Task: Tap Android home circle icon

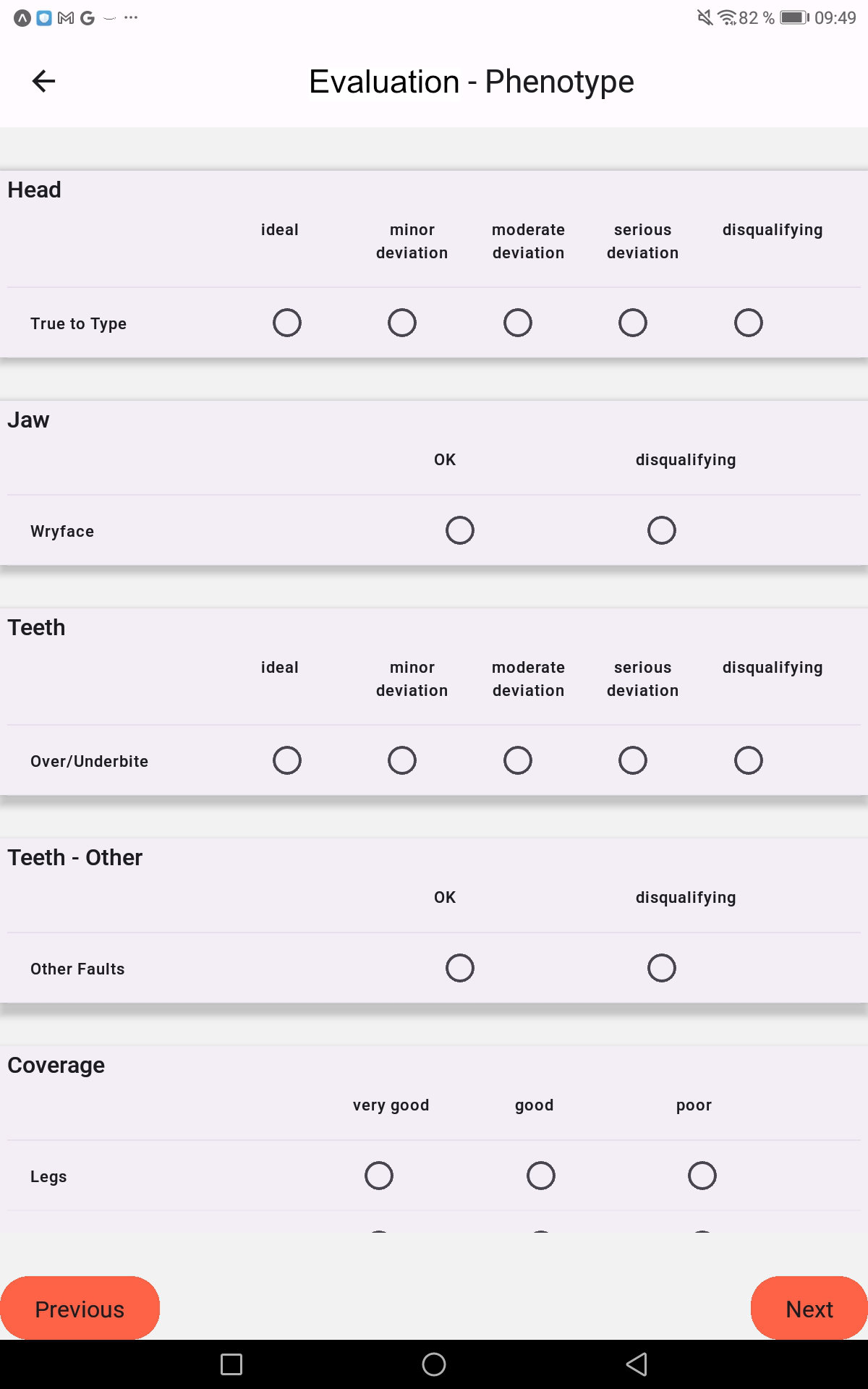Action: (434, 1364)
